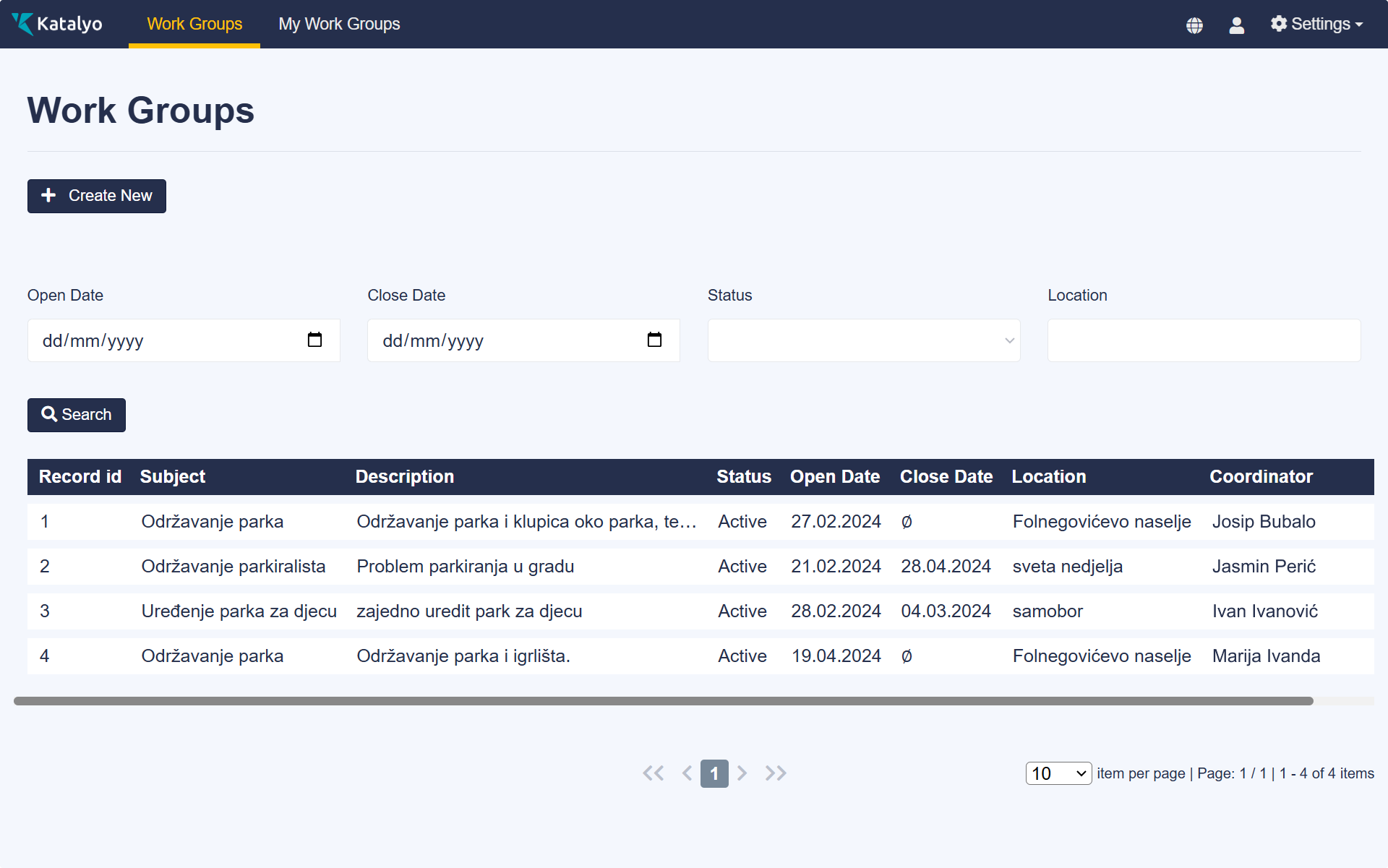Viewport: 1388px width, 868px height.
Task: Switch to the Work Groups tab
Action: tap(194, 24)
